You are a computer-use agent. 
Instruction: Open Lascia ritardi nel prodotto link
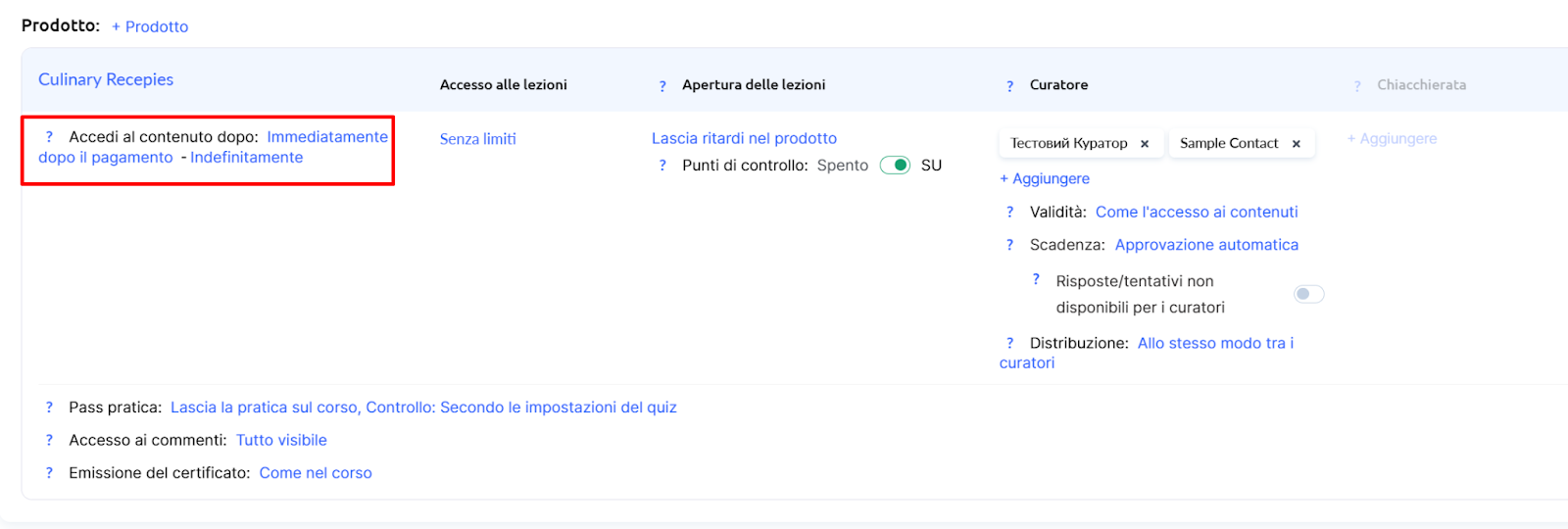click(x=744, y=138)
